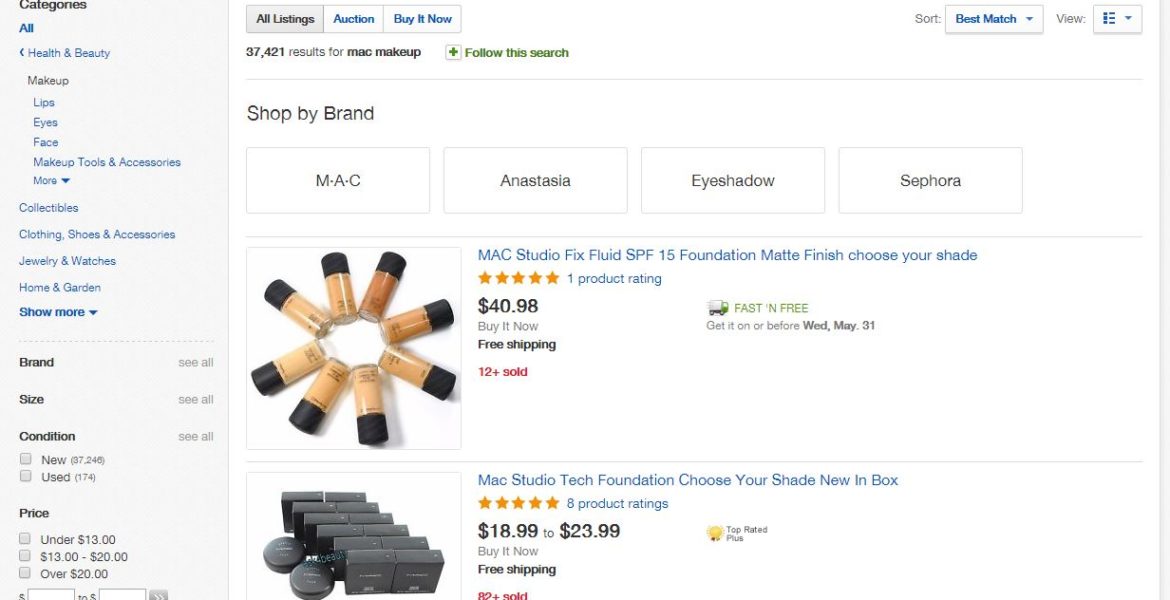Click the Fast 'N Free truck icon
This screenshot has height=600, width=1170.
click(x=717, y=308)
